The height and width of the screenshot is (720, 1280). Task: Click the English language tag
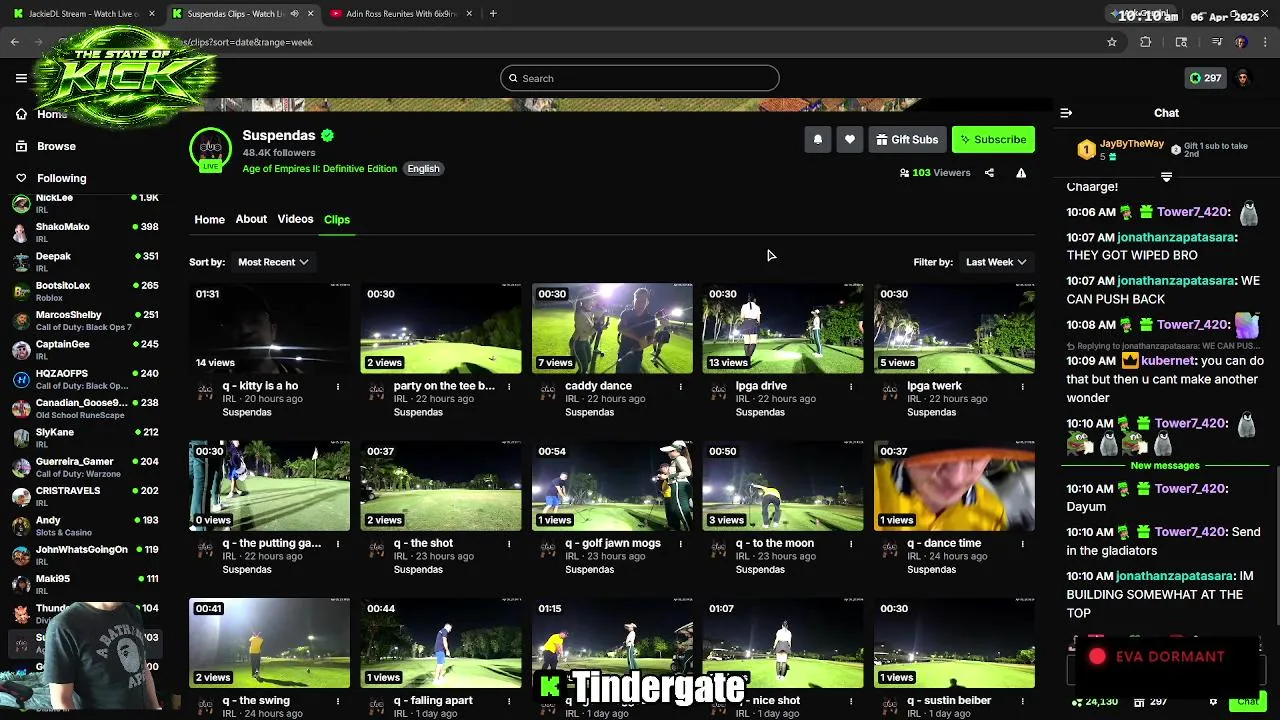pos(423,169)
